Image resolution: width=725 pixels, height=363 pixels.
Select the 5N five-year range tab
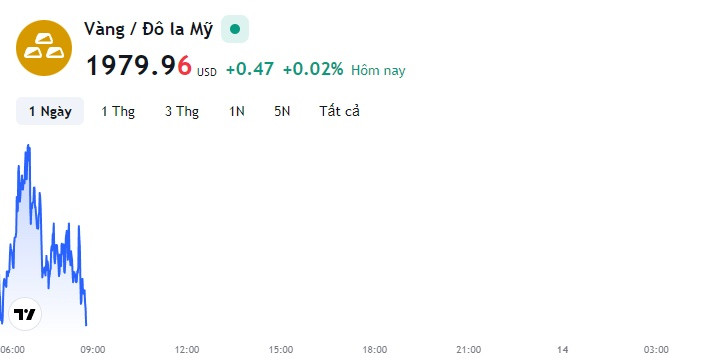tap(282, 111)
